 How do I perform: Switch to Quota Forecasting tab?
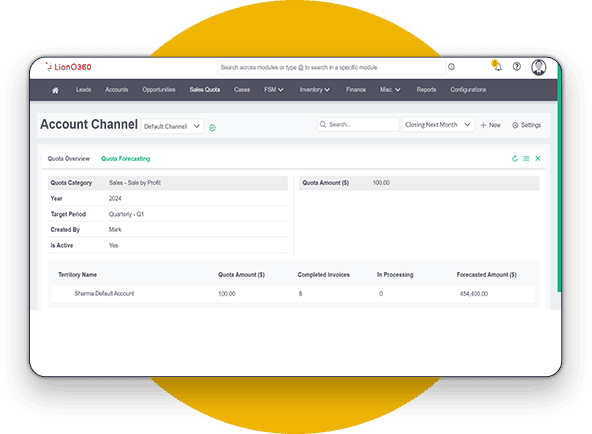point(125,159)
